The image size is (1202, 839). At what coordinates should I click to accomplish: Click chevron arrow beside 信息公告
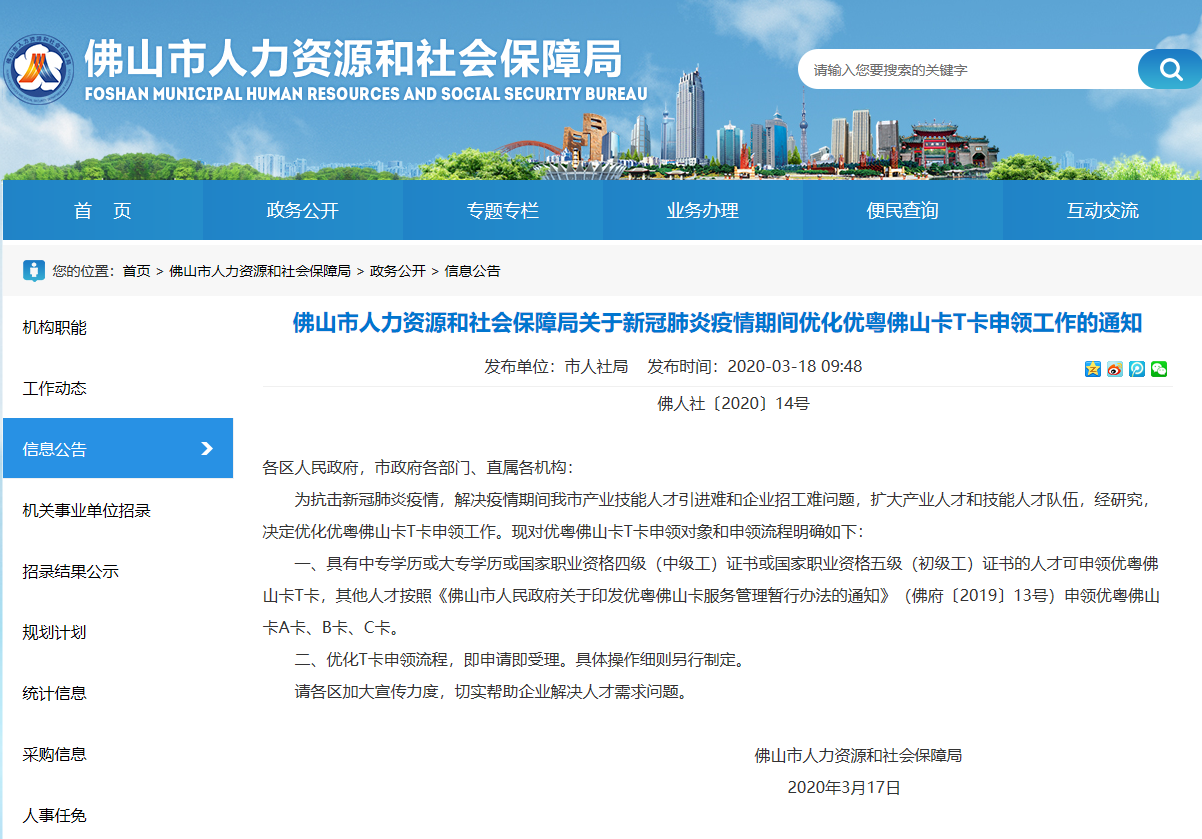tap(207, 449)
